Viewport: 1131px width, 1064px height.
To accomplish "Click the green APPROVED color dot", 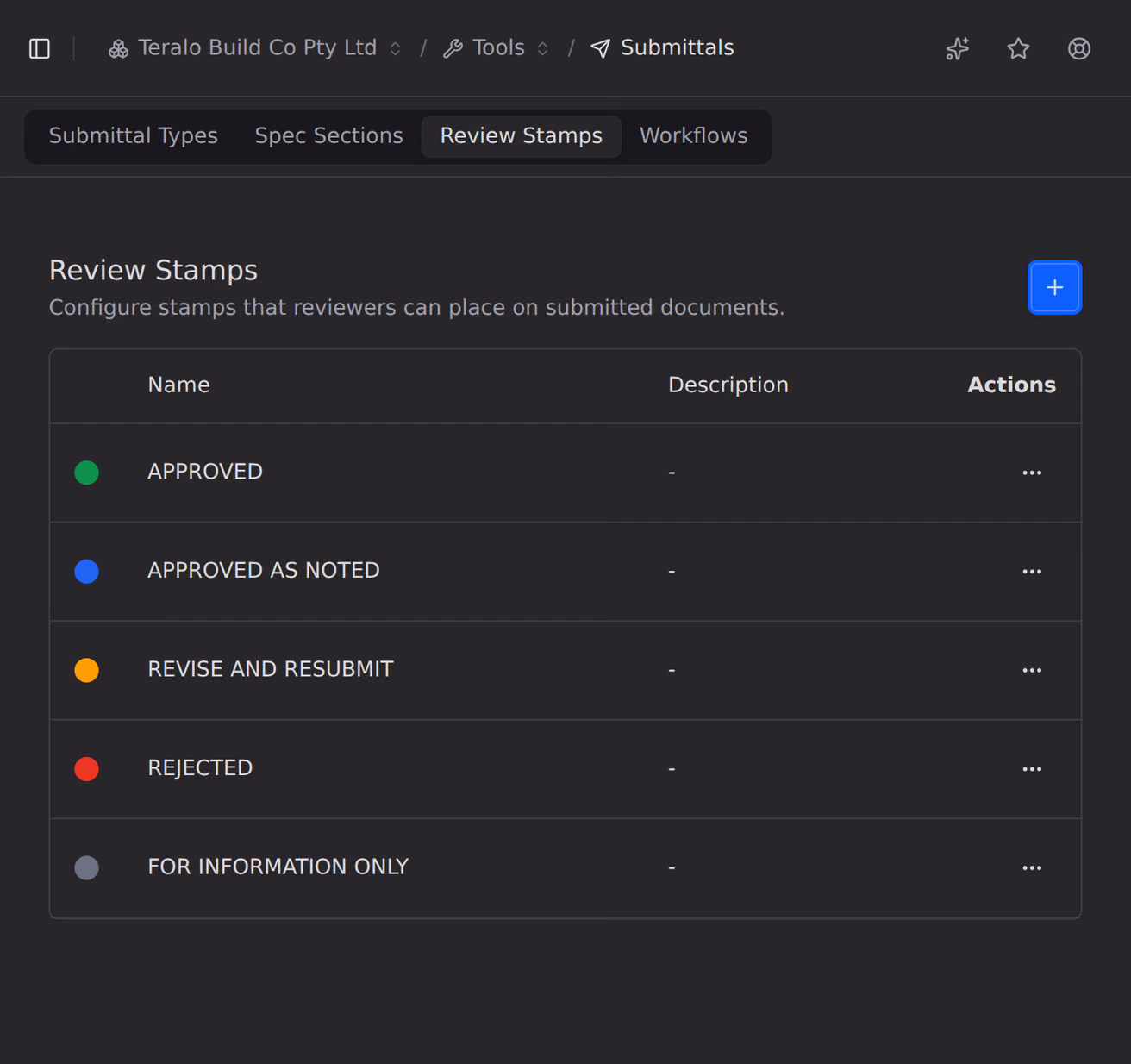I will point(86,473).
